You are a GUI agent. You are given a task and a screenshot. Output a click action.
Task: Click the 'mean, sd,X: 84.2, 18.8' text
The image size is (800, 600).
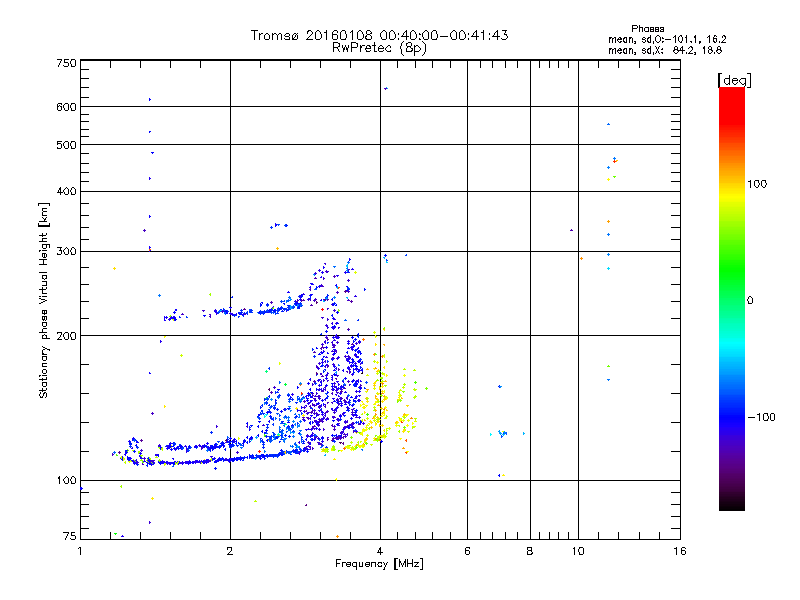point(665,50)
